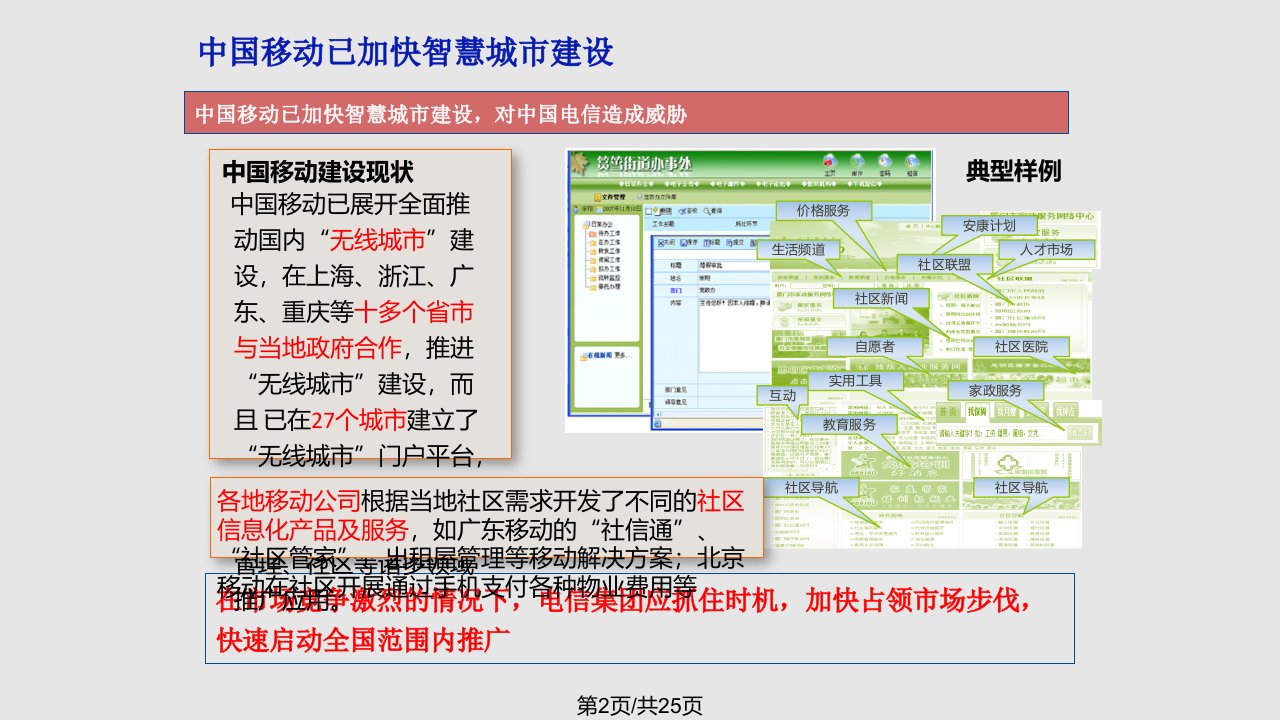Click the red banner subtitle about 中国电信造成威胁
Viewport: 1280px width, 720px height.
click(441, 114)
